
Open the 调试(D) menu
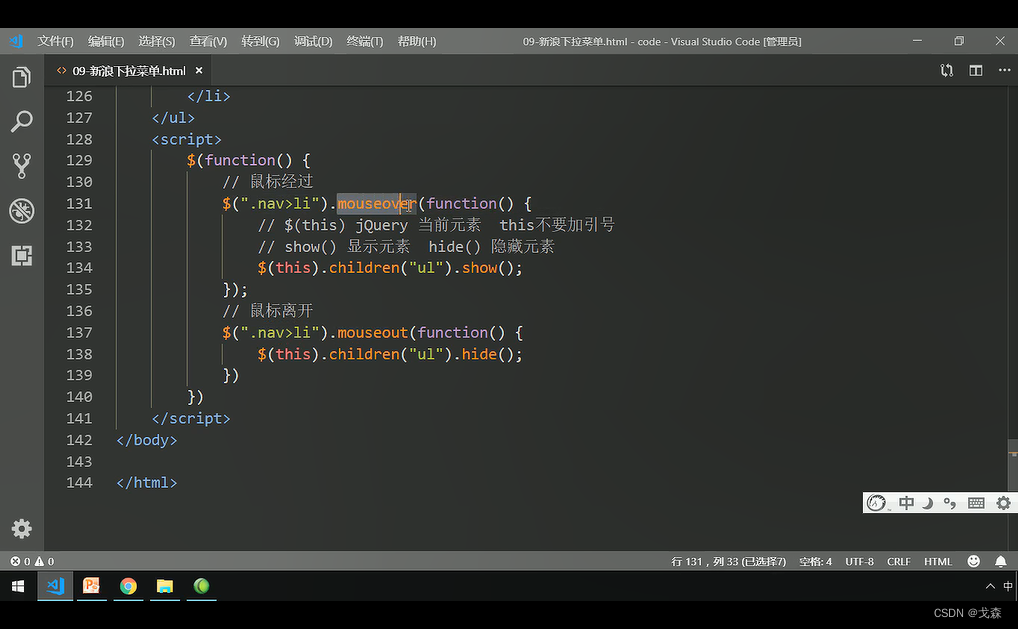pos(313,42)
